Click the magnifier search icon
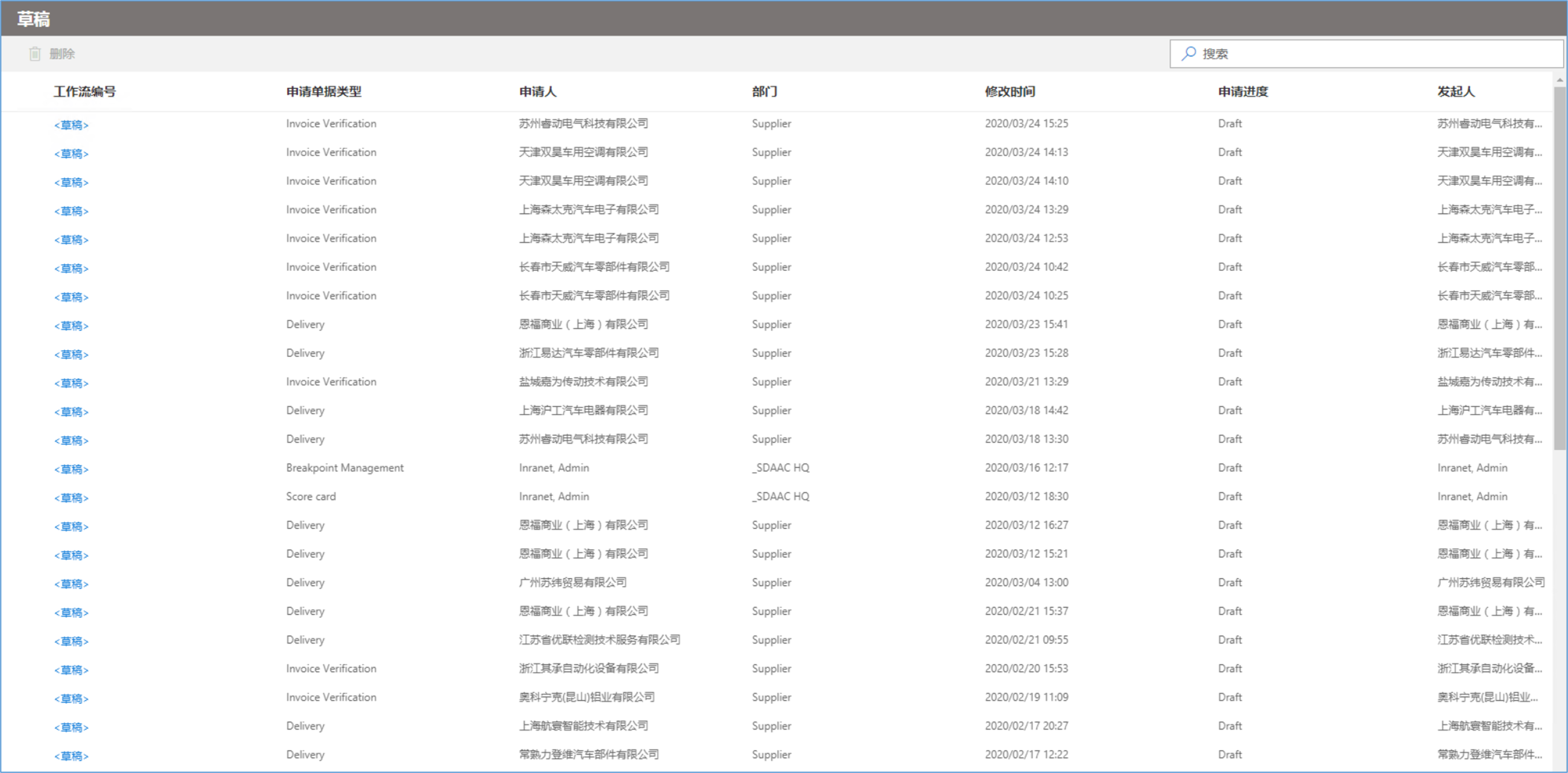Viewport: 1568px width, 773px height. click(x=1188, y=54)
